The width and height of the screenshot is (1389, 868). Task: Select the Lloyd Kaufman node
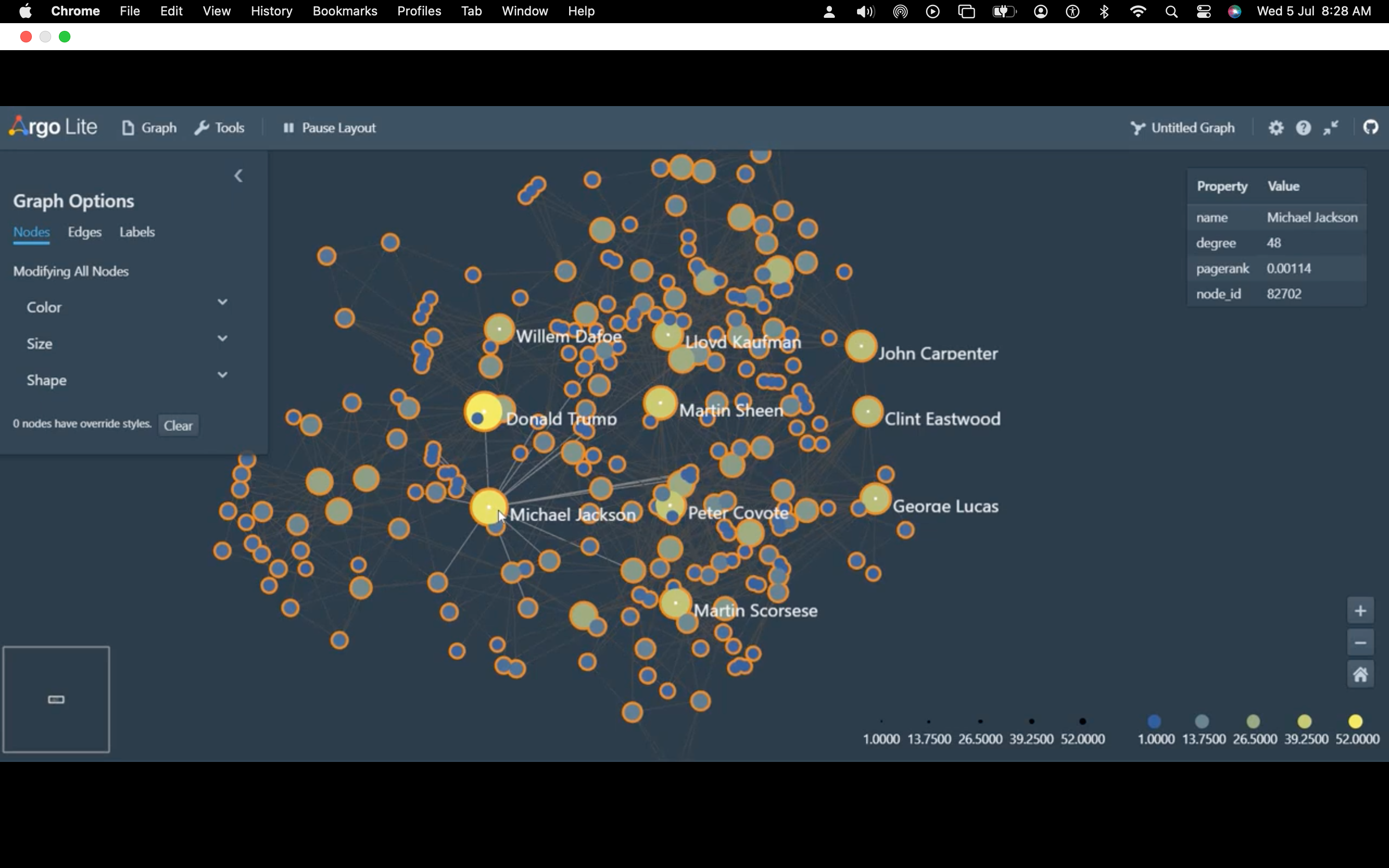tap(667, 335)
